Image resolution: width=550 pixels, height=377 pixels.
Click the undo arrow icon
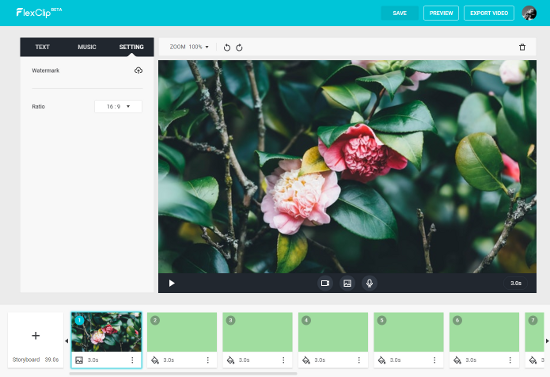[x=227, y=47]
